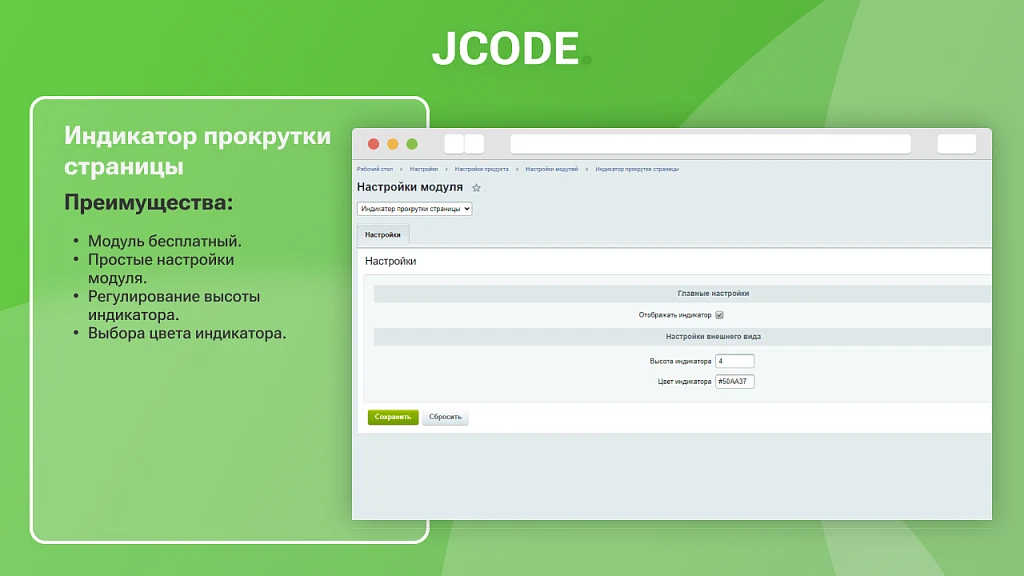This screenshot has width=1024, height=576.
Task: Click the Настройки модуля page title
Action: [x=409, y=187]
